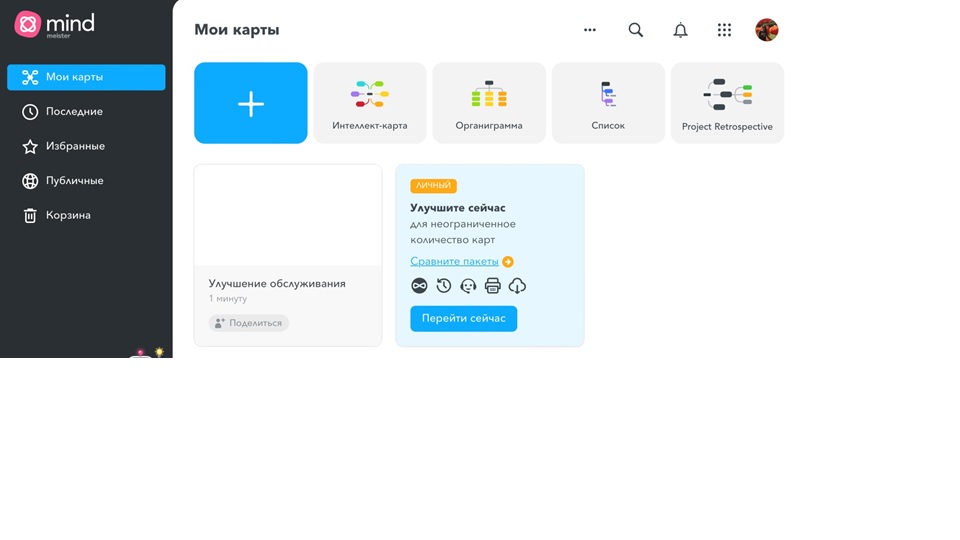Screen dimensions: 960x540
Task: Open the three-dot more options menu
Action: [590, 30]
